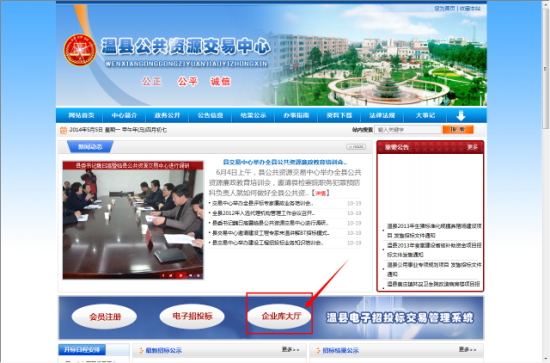Open announcement 温县2013年生猪标准化规模养殖场建设项目

point(434,231)
